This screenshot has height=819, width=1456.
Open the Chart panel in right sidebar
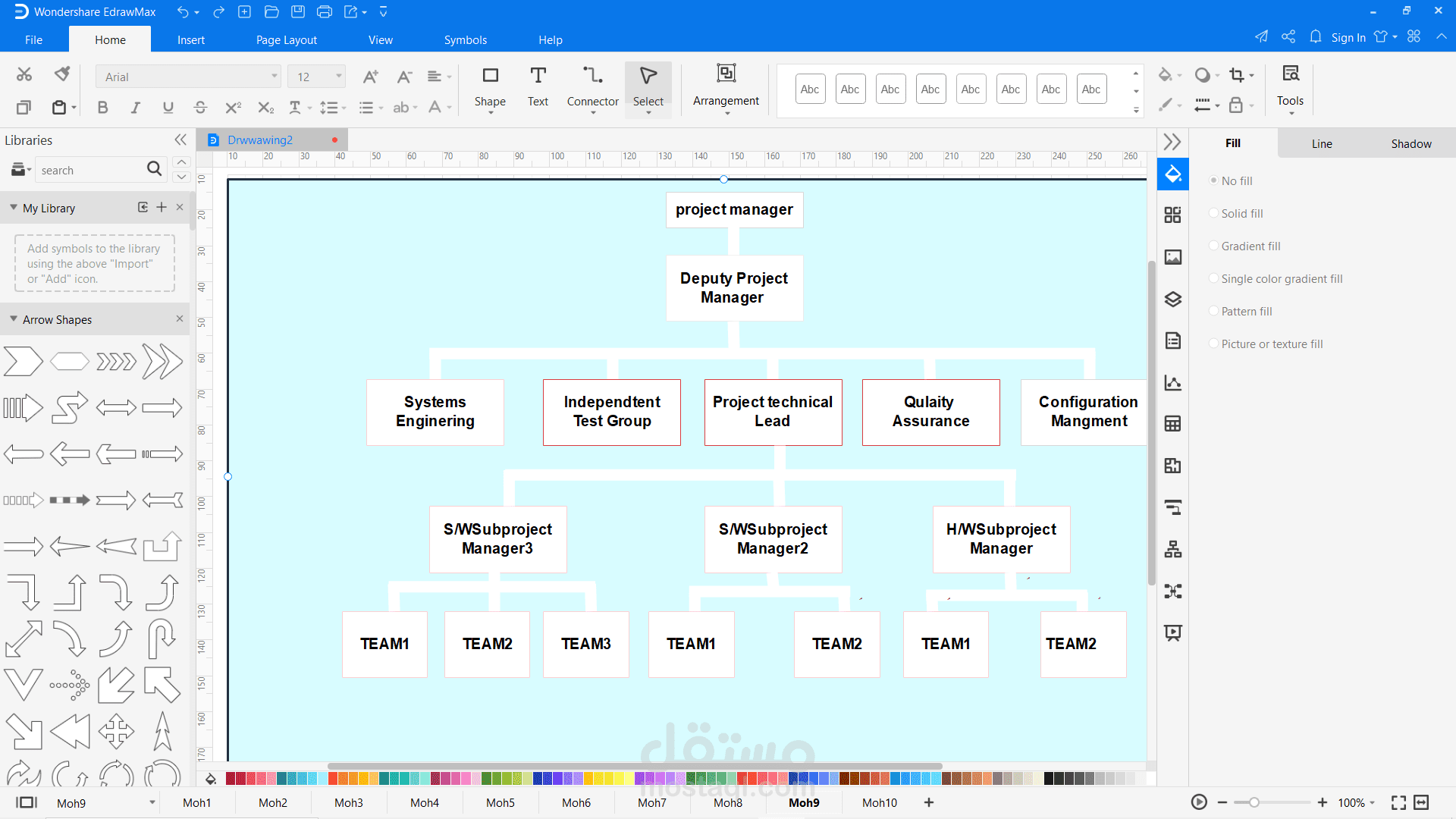click(x=1173, y=383)
